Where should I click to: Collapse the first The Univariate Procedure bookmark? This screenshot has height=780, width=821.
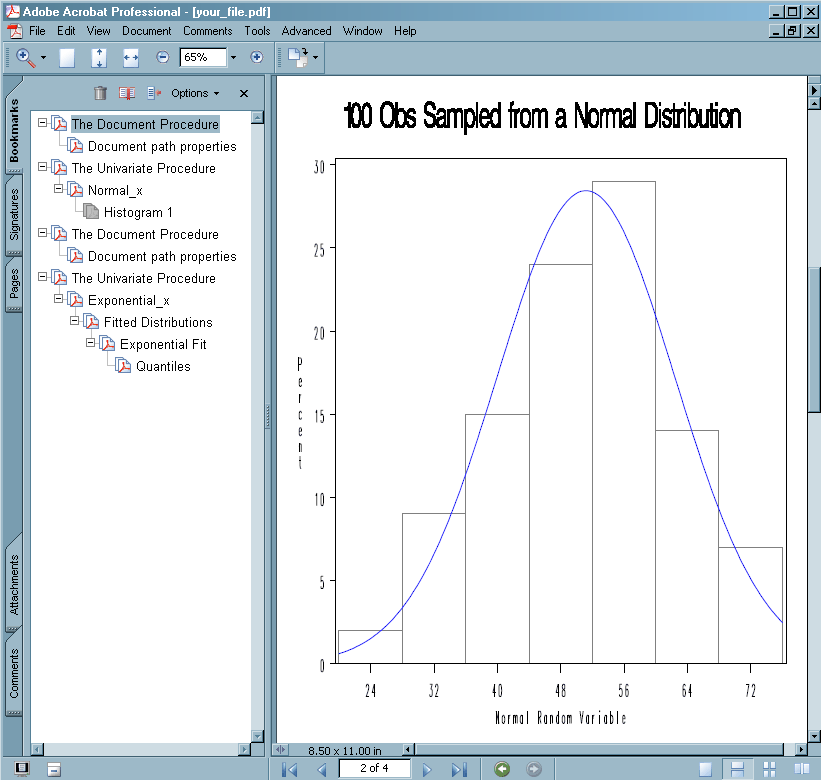pyautogui.click(x=42, y=166)
